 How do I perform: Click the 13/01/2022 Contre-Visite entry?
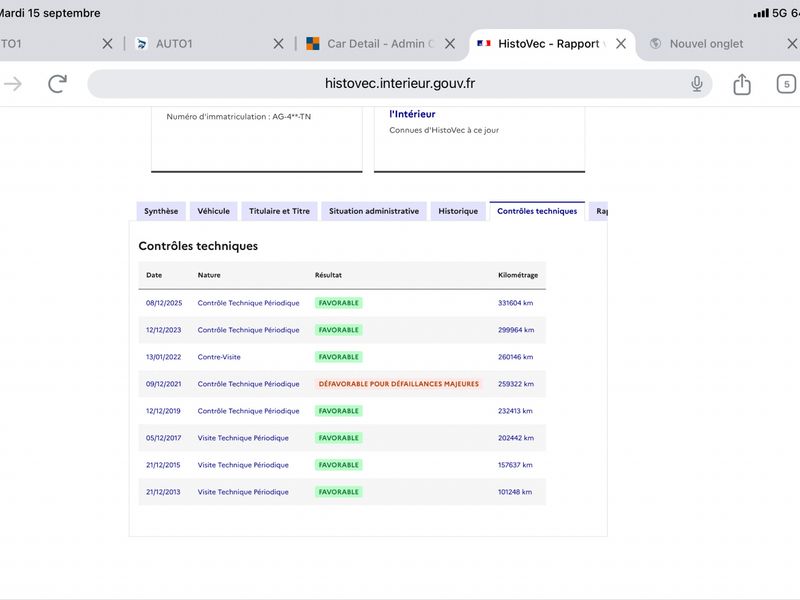(x=342, y=357)
